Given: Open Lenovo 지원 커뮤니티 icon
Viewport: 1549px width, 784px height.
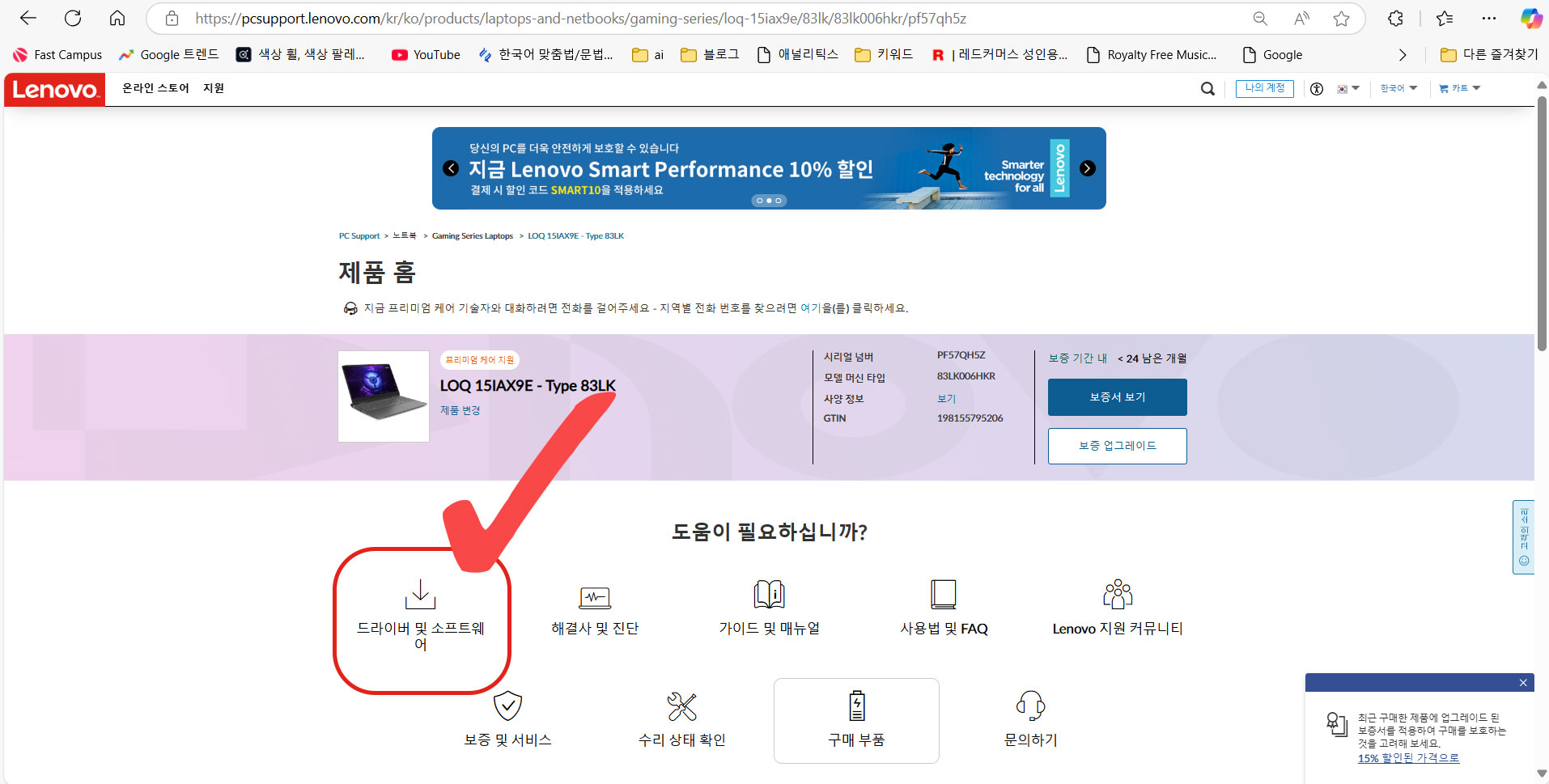Looking at the screenshot, I should coord(1118,594).
